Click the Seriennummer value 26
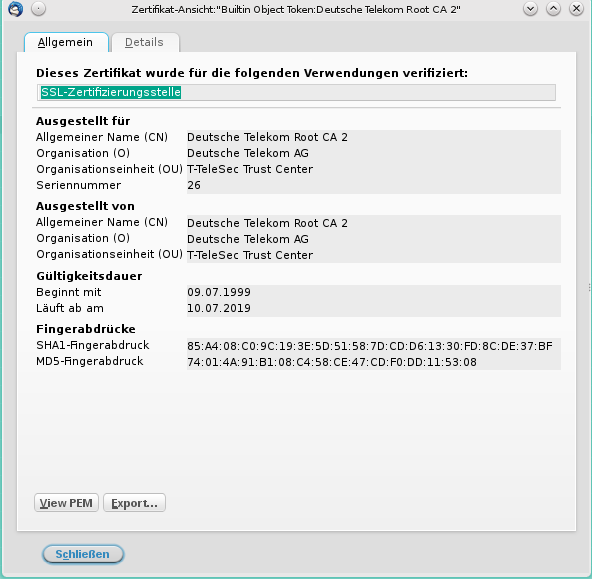 373,185
